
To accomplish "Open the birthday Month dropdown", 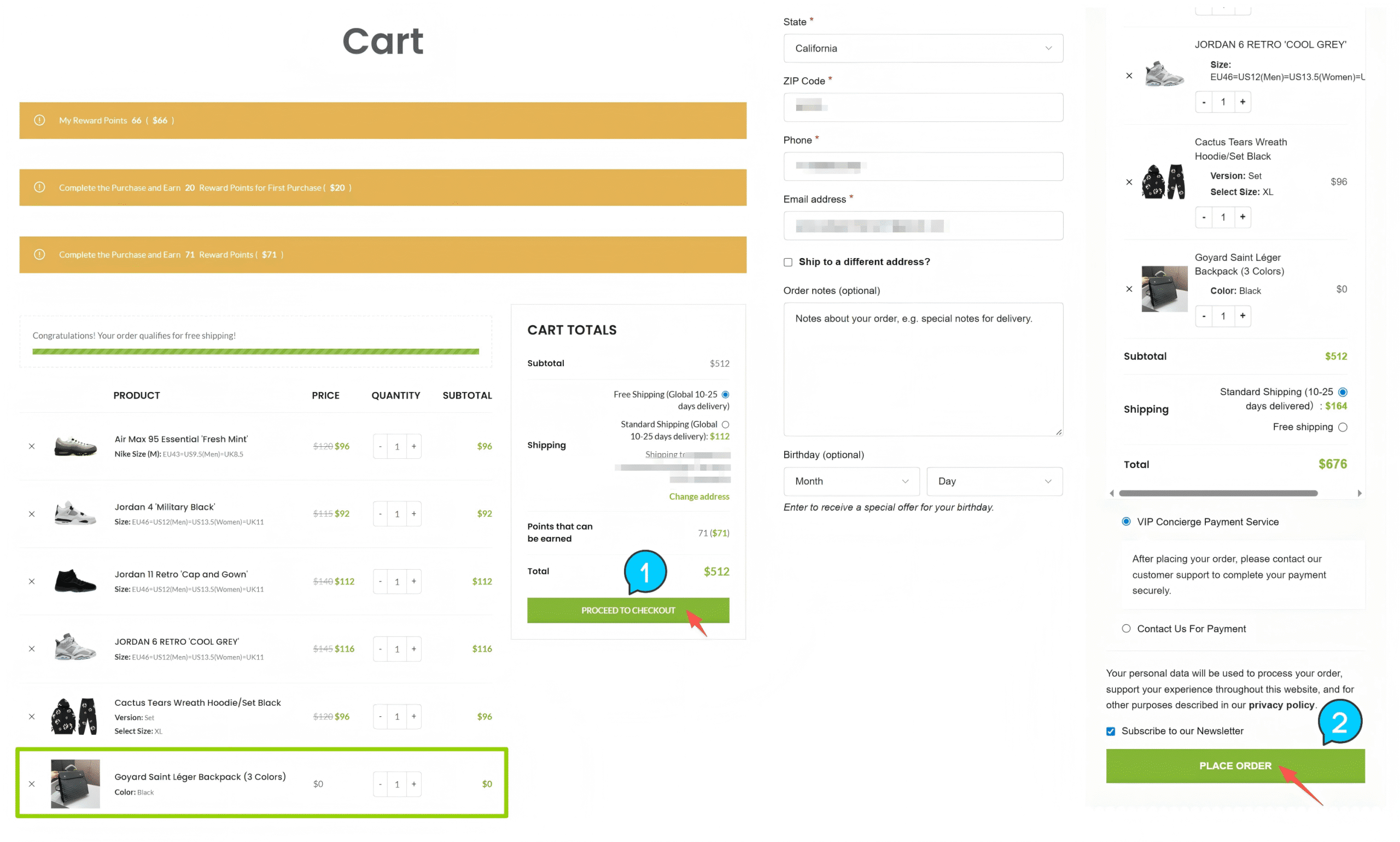I will pos(851,481).
